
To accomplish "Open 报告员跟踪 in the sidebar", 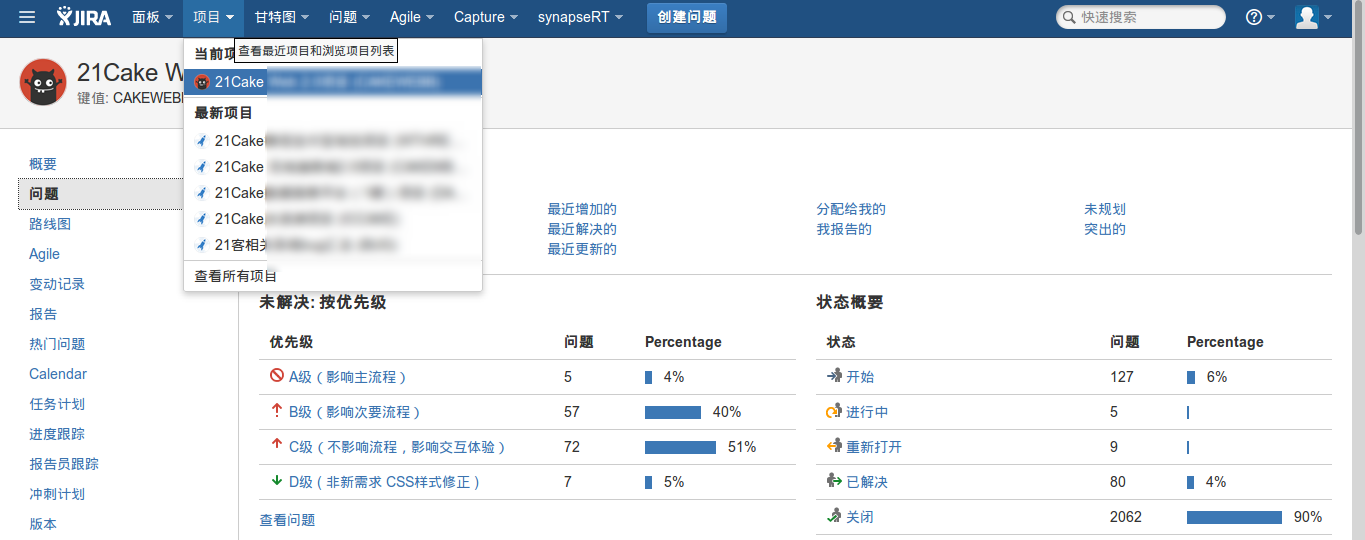I will (64, 464).
